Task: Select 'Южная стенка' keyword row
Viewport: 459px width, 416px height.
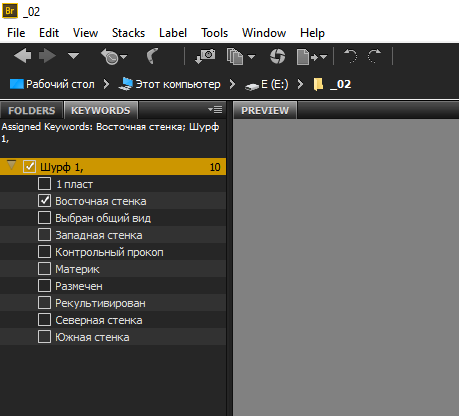Action: pyautogui.click(x=113, y=337)
